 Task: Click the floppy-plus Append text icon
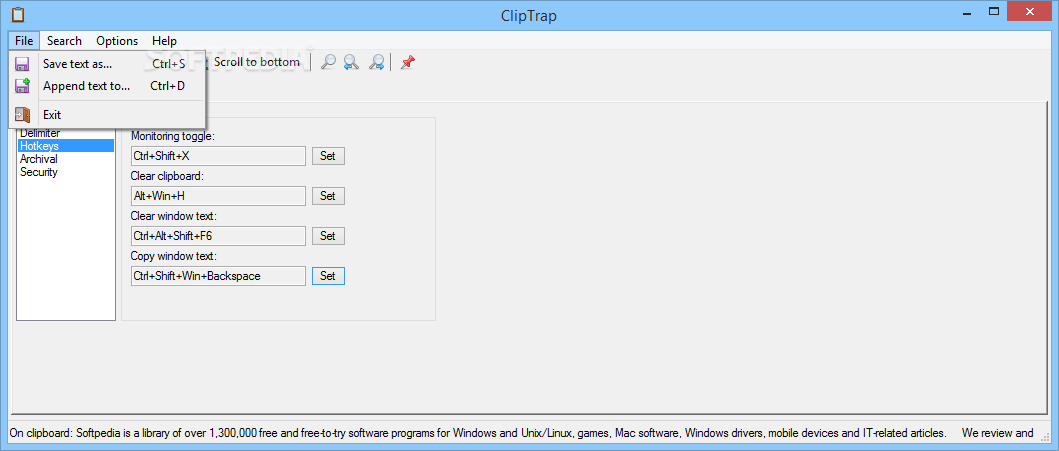pos(22,86)
